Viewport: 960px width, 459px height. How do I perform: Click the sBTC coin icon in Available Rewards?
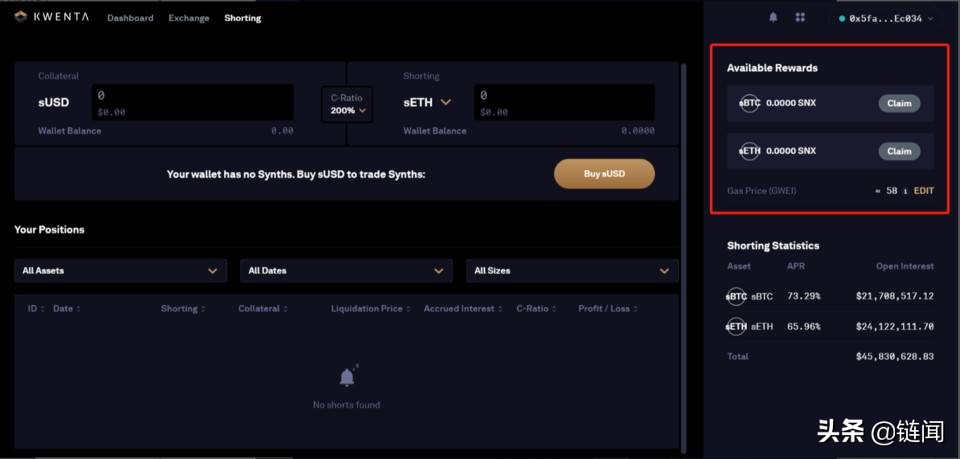(749, 103)
